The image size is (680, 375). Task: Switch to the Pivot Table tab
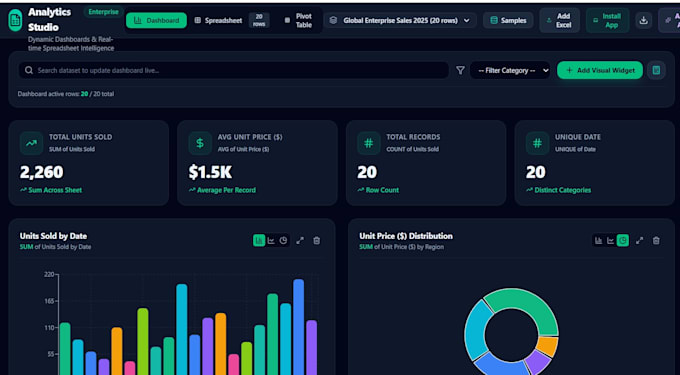(x=299, y=20)
